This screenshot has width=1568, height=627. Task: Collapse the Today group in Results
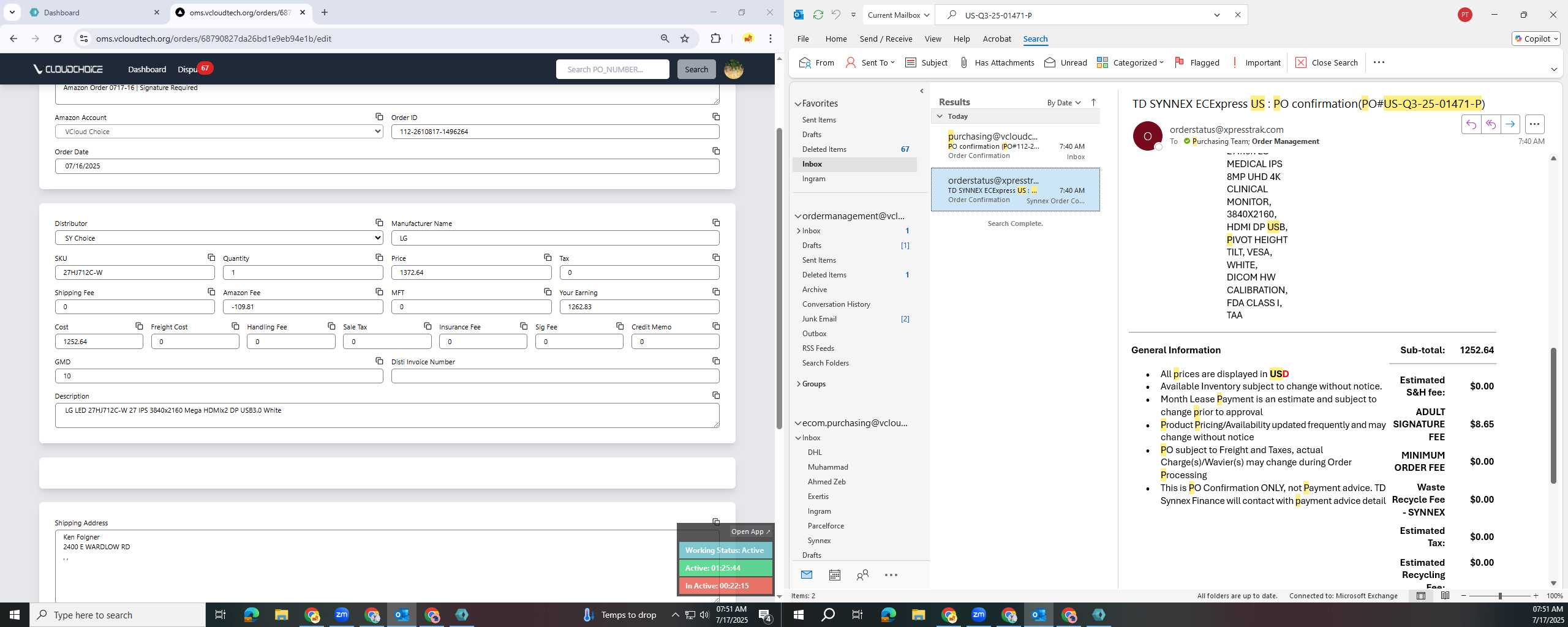(940, 116)
